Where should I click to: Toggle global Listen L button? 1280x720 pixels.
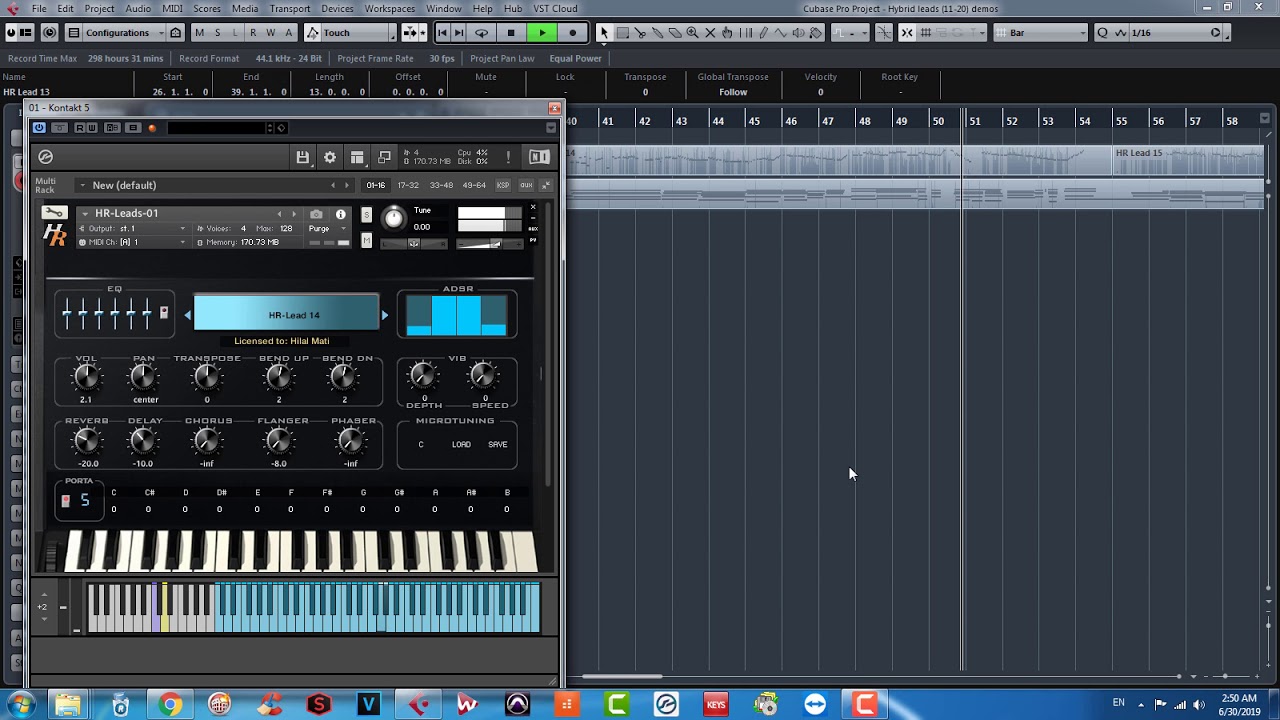pos(235,33)
